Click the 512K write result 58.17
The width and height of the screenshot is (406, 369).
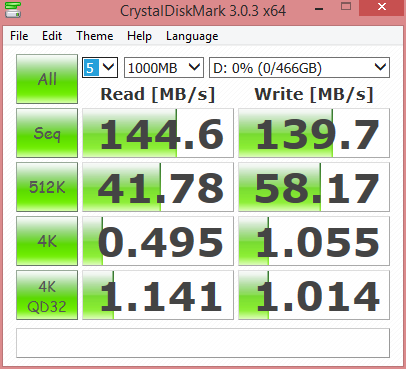[314, 187]
